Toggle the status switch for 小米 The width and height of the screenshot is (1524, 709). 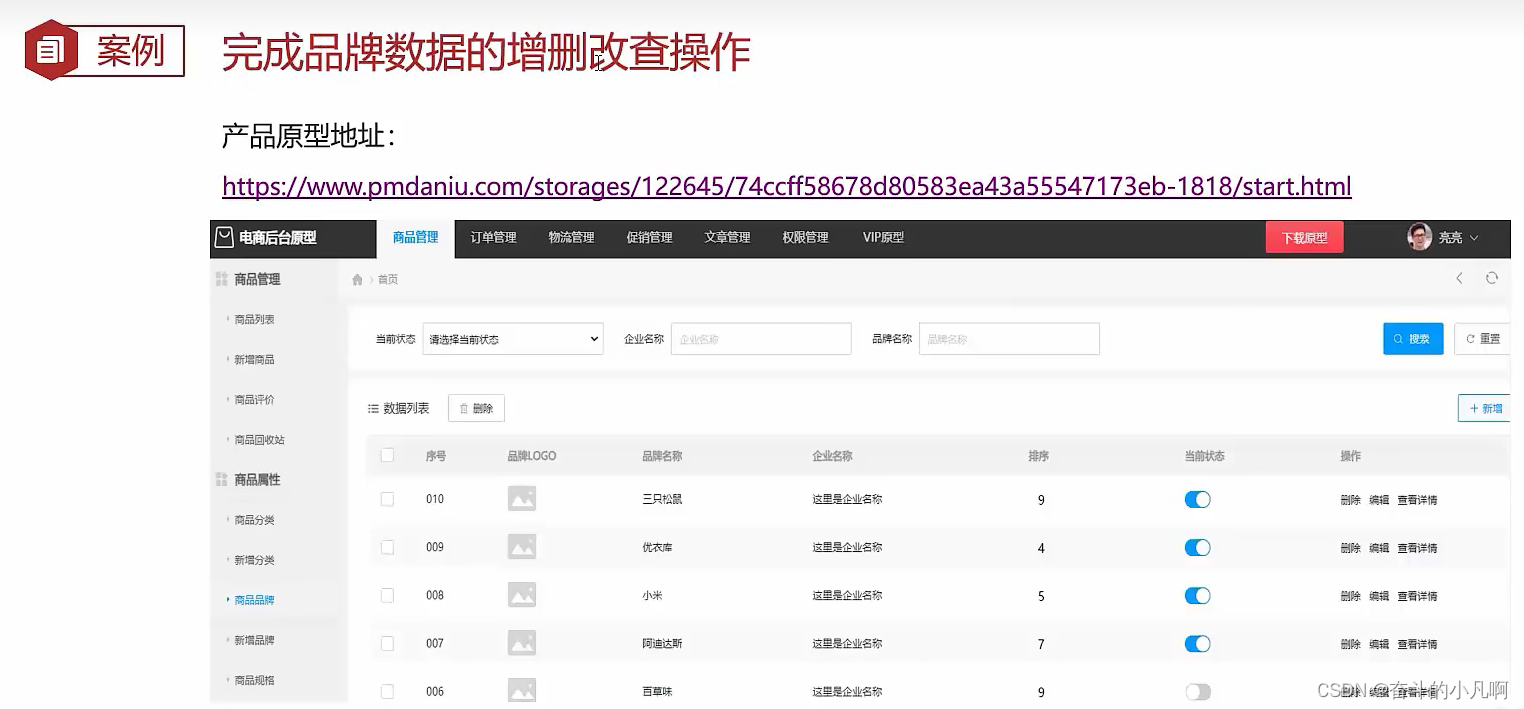[x=1197, y=595]
